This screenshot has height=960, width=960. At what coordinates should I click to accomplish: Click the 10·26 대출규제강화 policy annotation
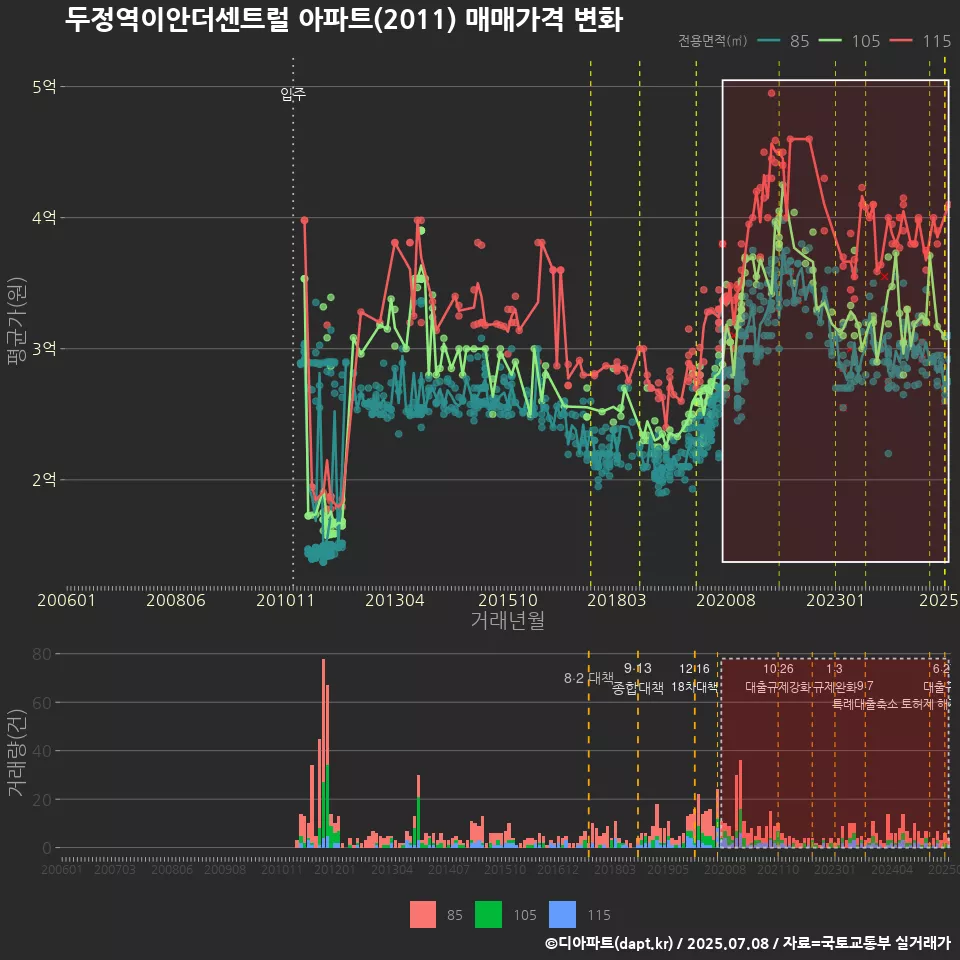tap(778, 678)
